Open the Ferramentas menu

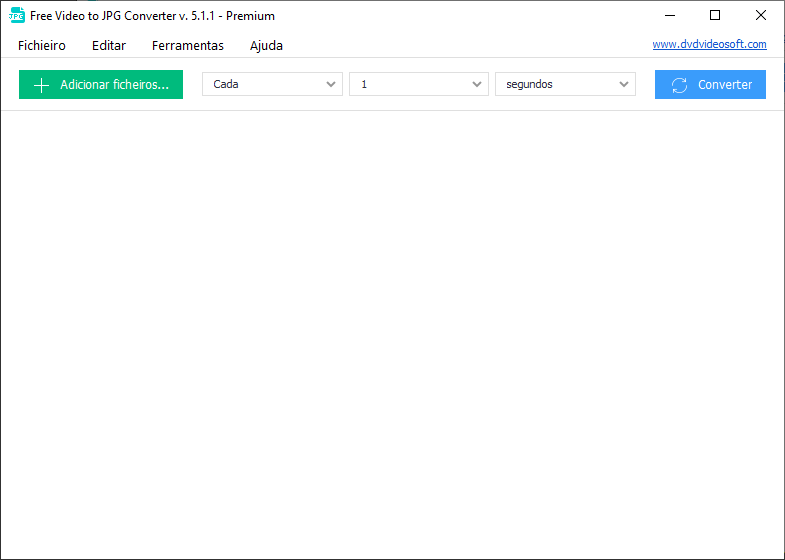tap(188, 46)
